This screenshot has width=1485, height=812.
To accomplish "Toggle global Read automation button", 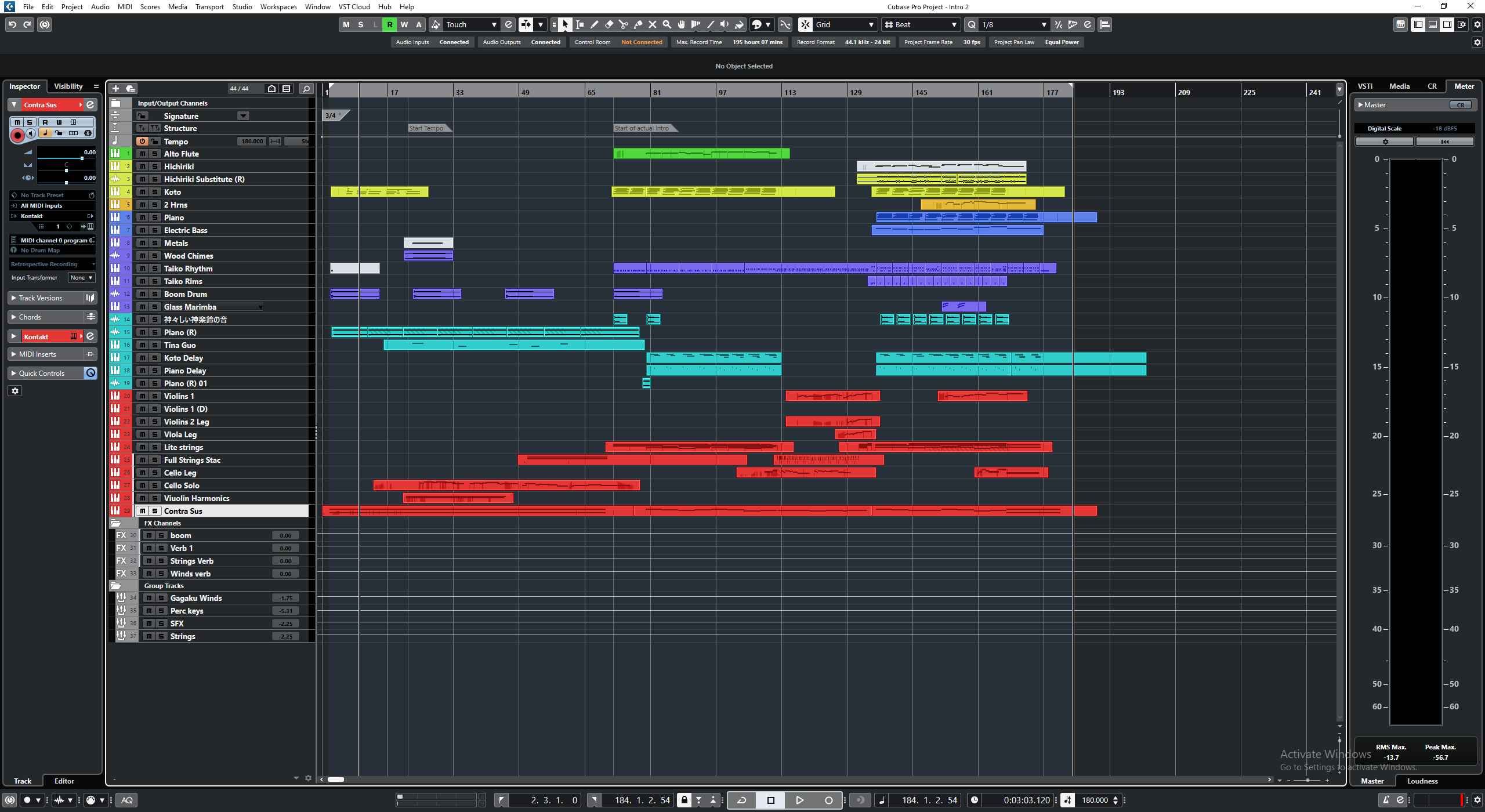I will tap(390, 24).
